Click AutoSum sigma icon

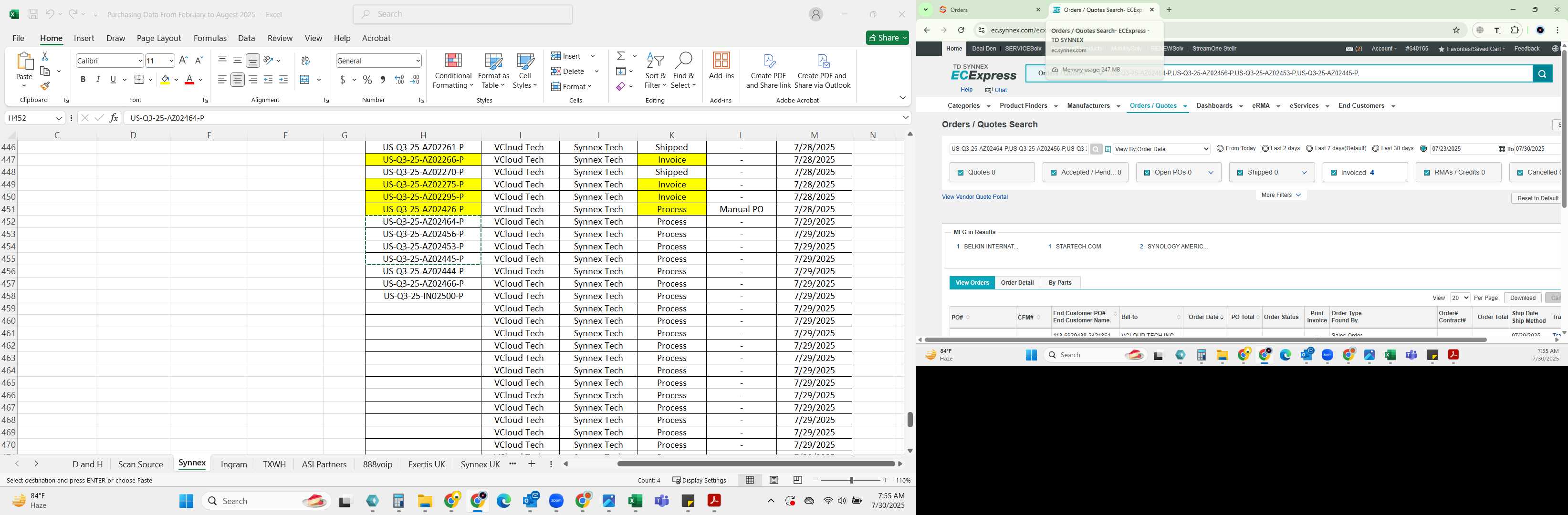pos(621,56)
